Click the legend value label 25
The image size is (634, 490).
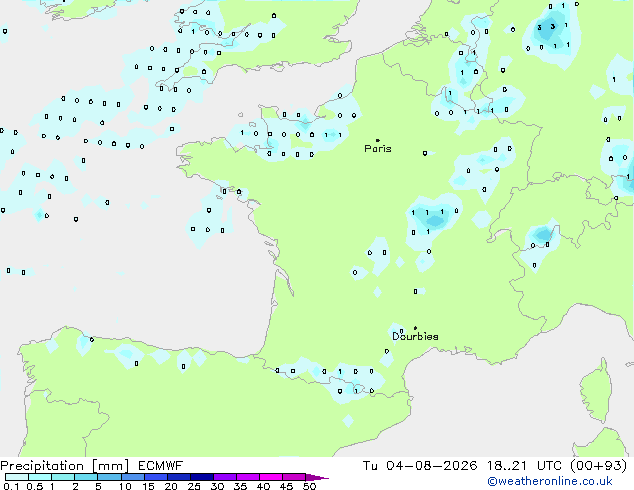point(194,486)
